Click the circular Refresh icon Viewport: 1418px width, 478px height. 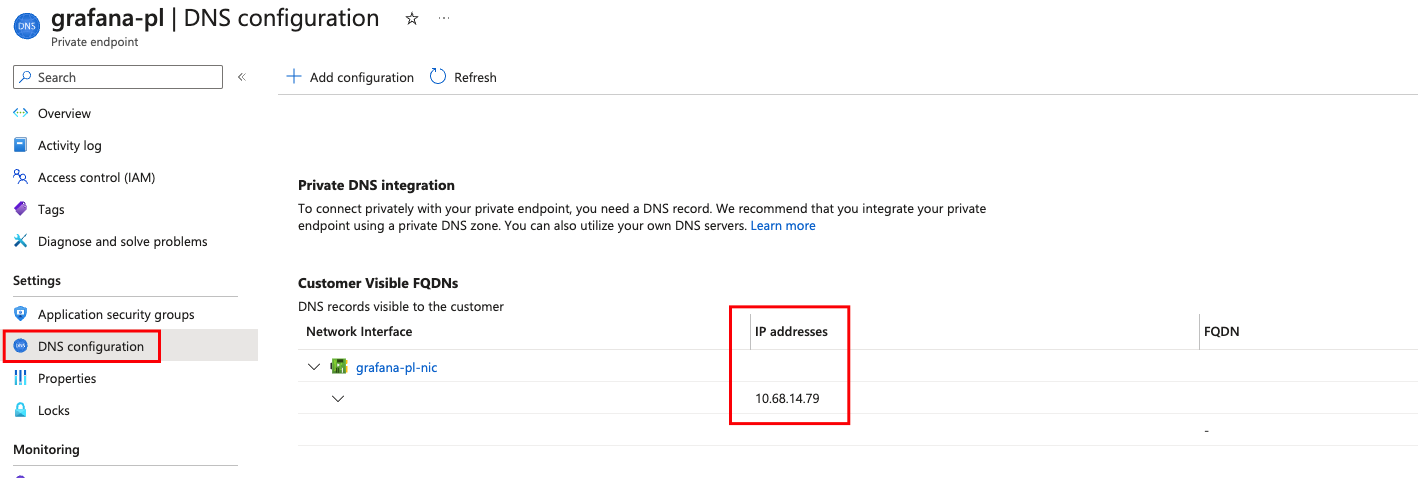(x=438, y=76)
